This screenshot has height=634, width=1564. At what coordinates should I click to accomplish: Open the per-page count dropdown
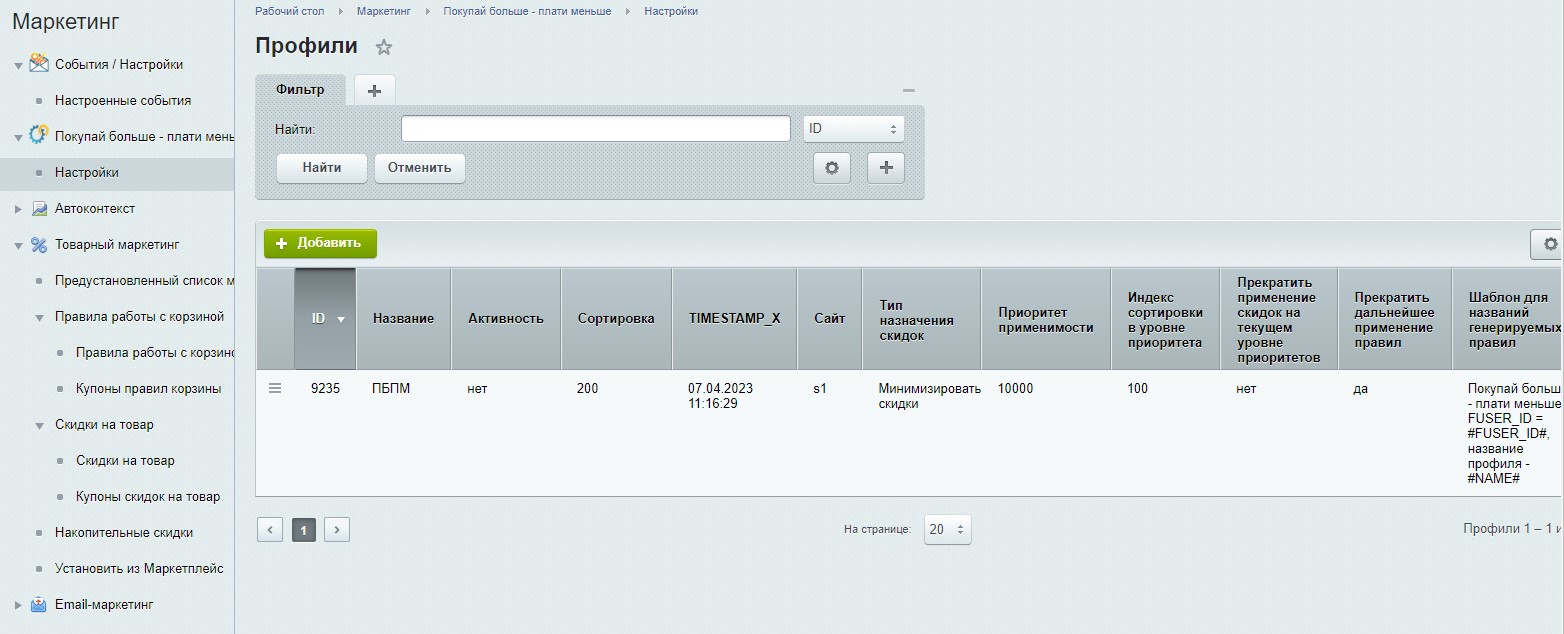pos(946,530)
